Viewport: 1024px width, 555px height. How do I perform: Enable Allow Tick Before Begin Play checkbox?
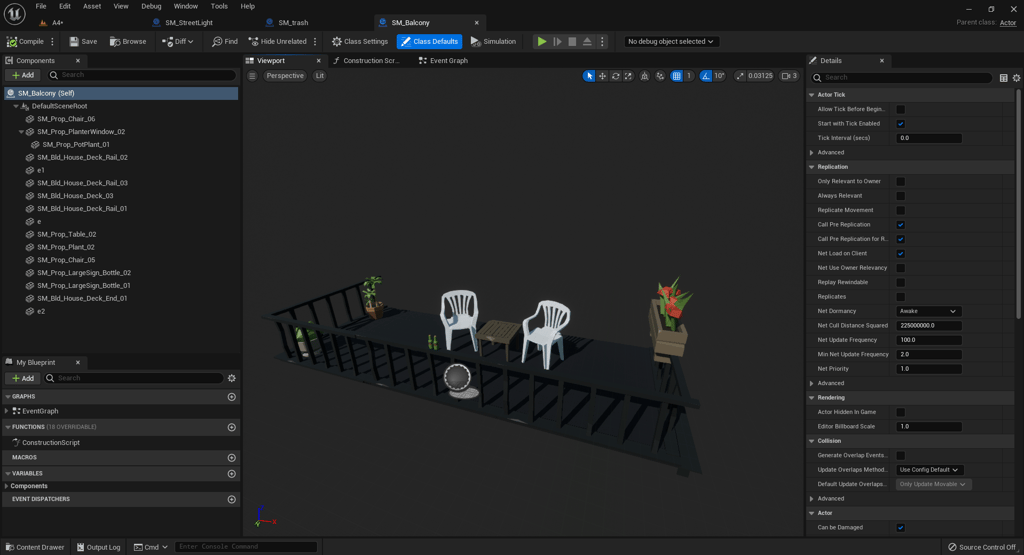(x=900, y=110)
